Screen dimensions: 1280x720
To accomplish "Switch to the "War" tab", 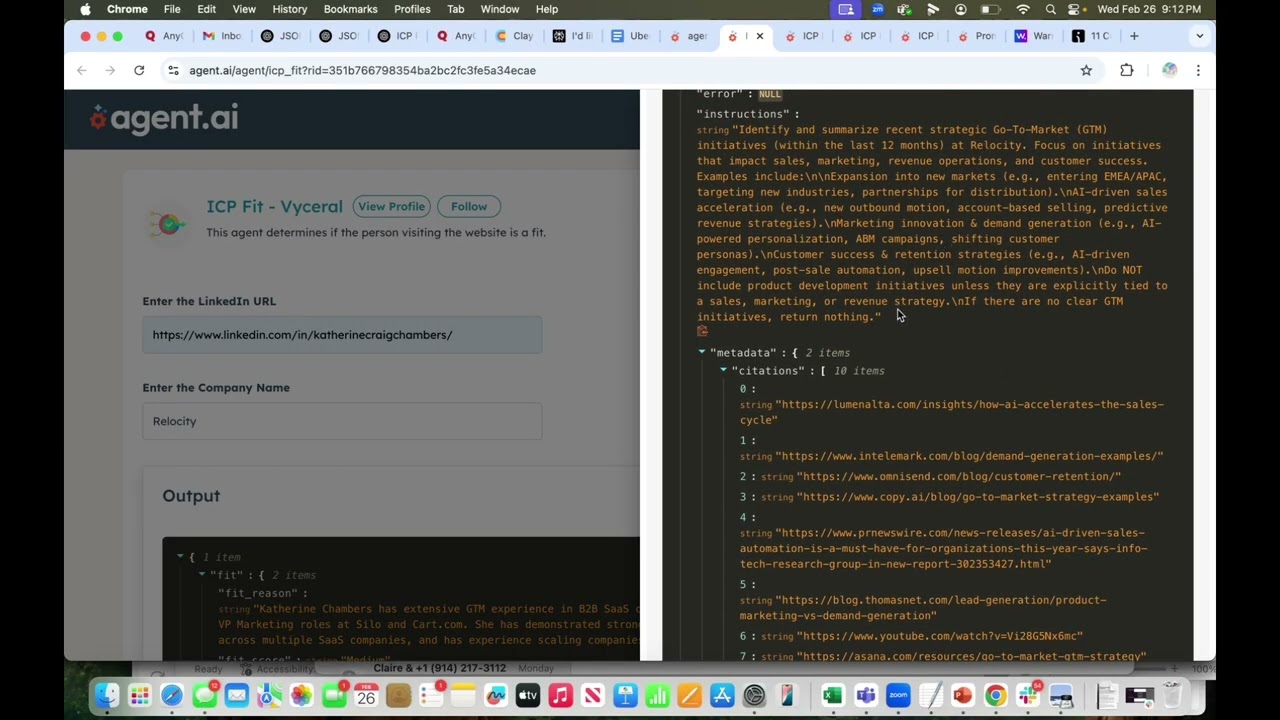I will click(1034, 36).
